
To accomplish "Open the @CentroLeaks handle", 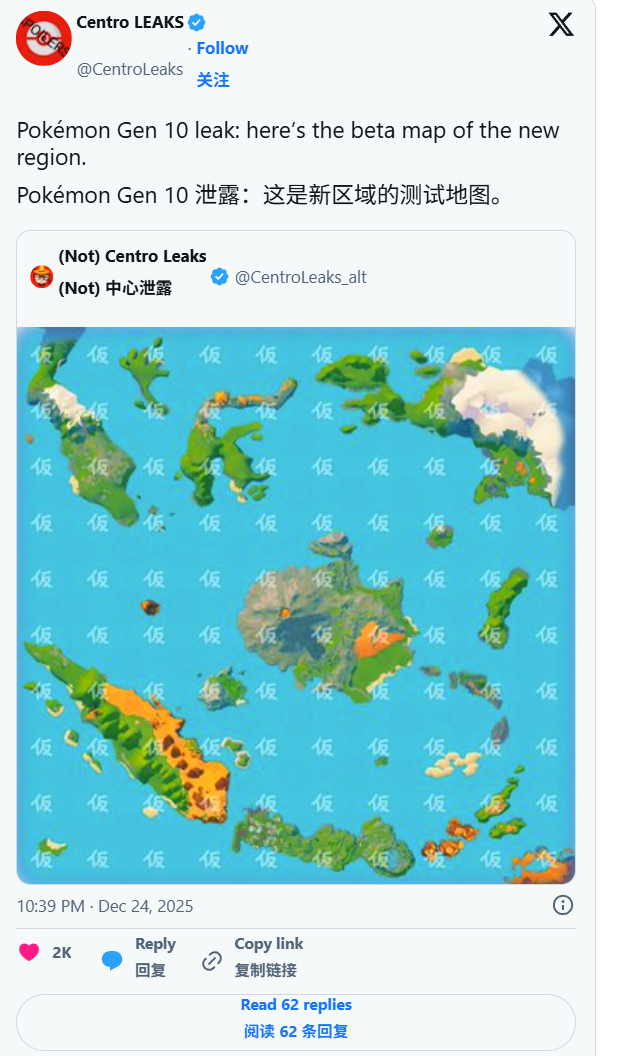I will click(x=130, y=69).
